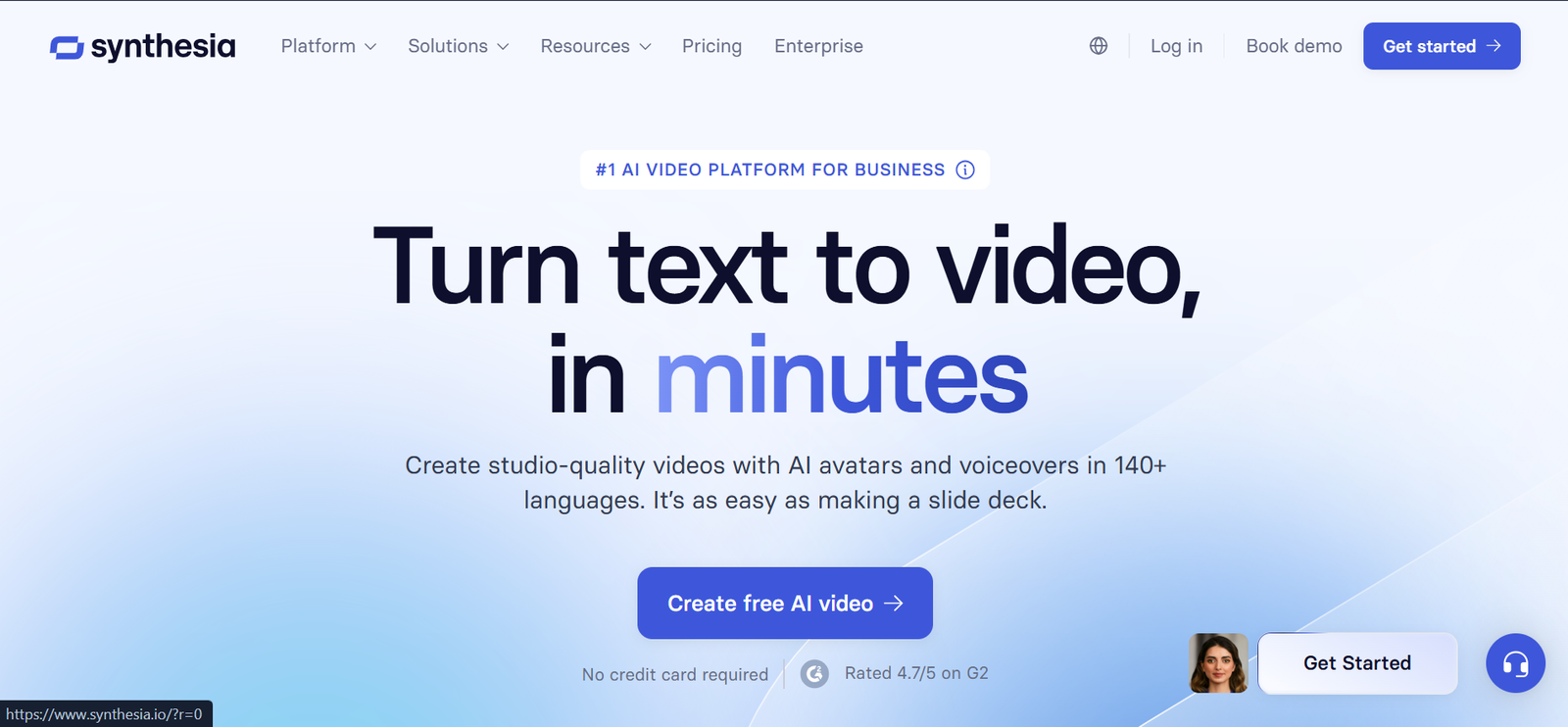Select the Book demo link

[x=1294, y=46]
